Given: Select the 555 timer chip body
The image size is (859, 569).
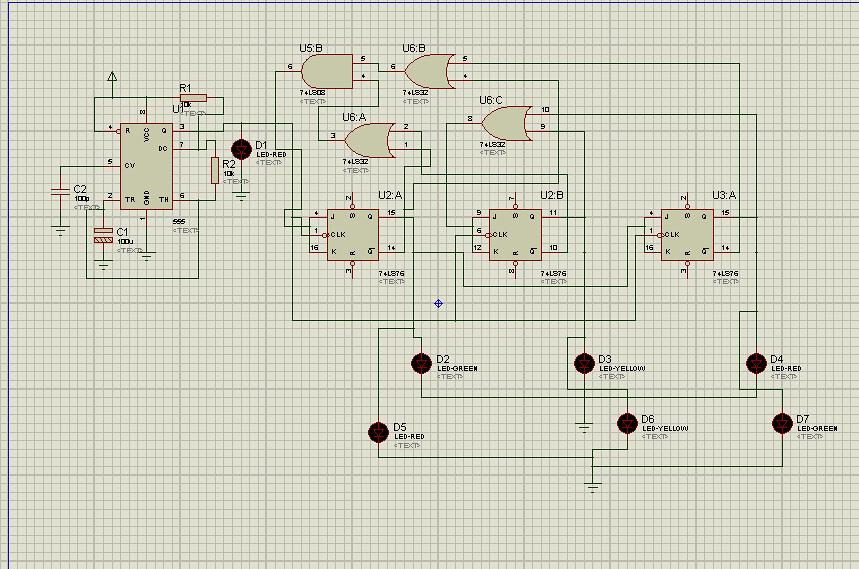Looking at the screenshot, I should coord(146,166).
